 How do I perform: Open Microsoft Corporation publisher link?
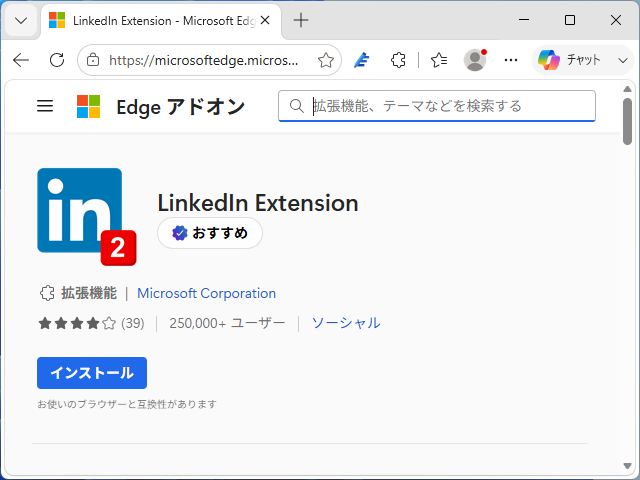click(207, 293)
